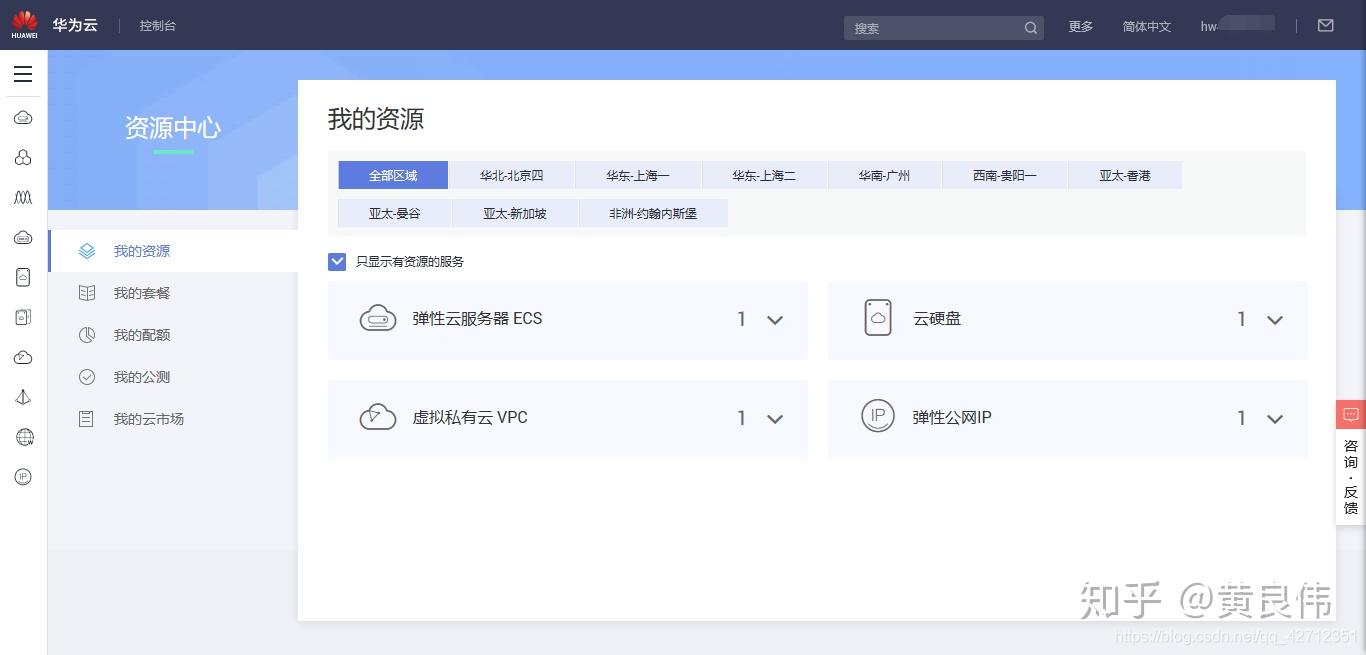Click the 虚拟私有云 VPC label
Screen dimensions: 1366x655
coord(470,417)
